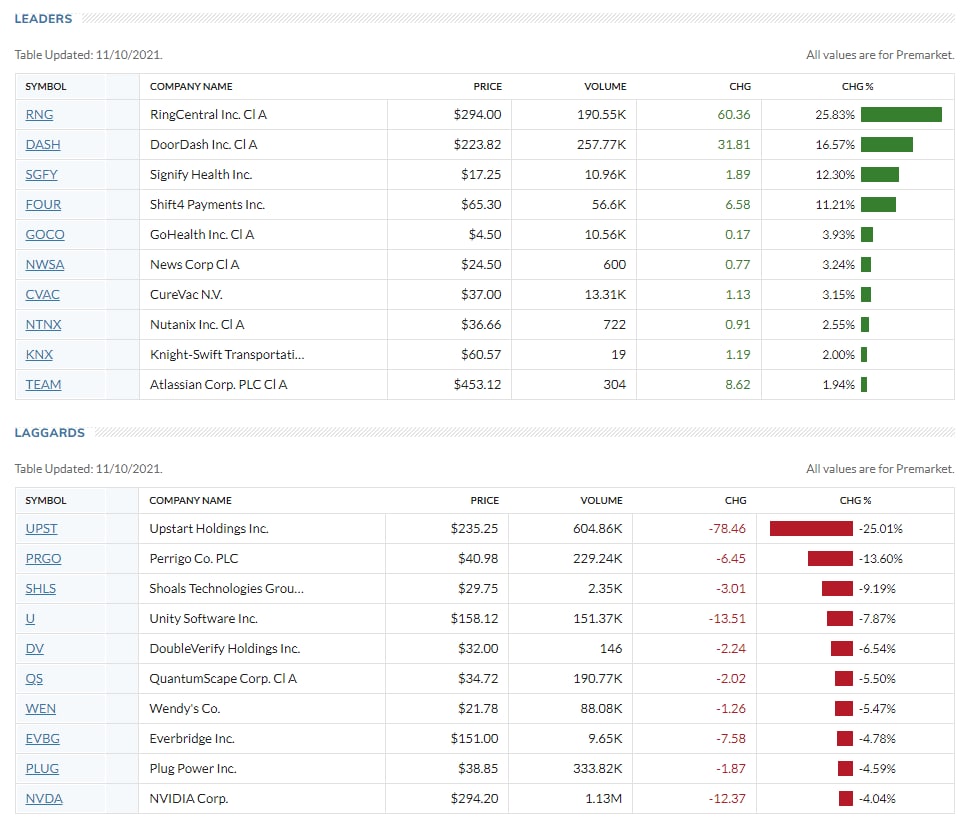962x819 pixels.
Task: Open the SGFY ticker link
Action: click(x=41, y=175)
